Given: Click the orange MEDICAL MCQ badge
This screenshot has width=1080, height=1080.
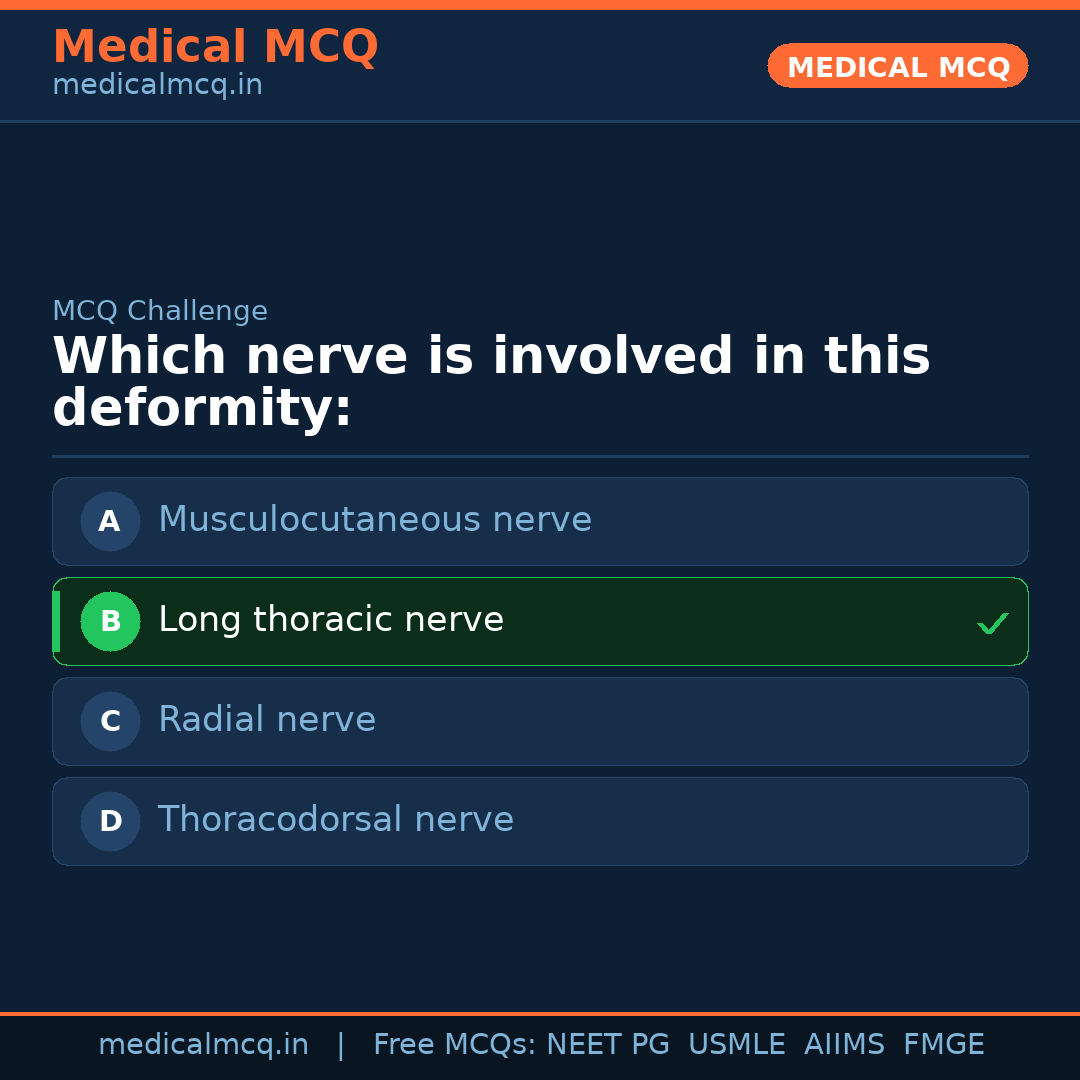Looking at the screenshot, I should [x=897, y=66].
